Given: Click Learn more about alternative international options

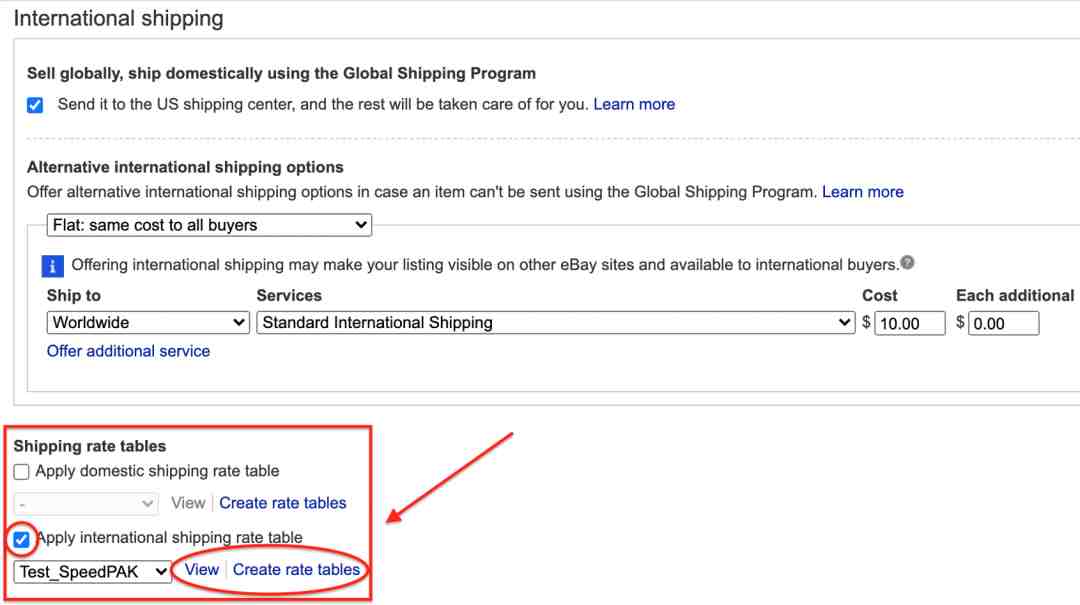Looking at the screenshot, I should [862, 192].
